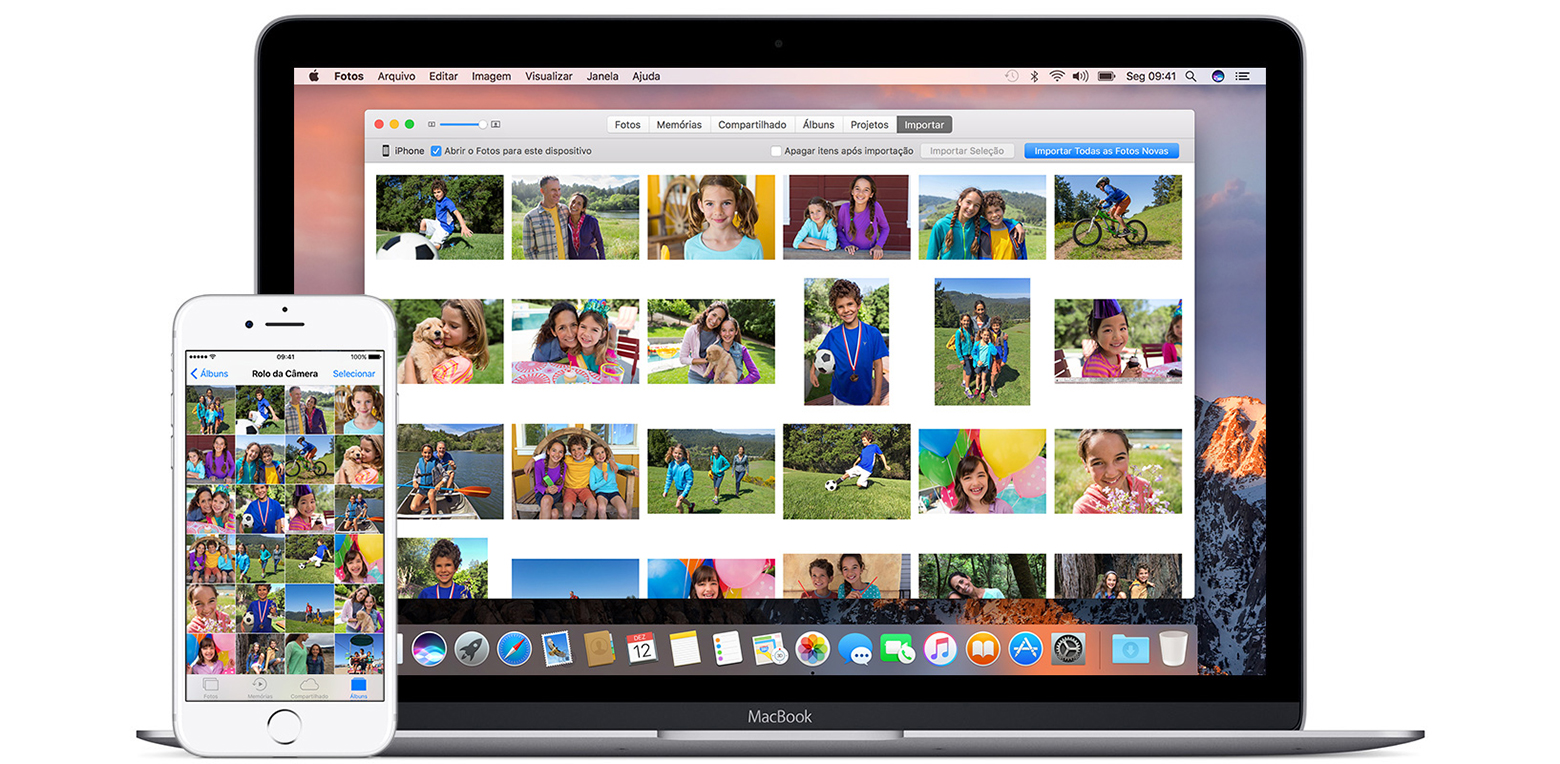Viewport: 1560px width, 764px height.
Task: Open the Visualizar menu
Action: [x=548, y=76]
